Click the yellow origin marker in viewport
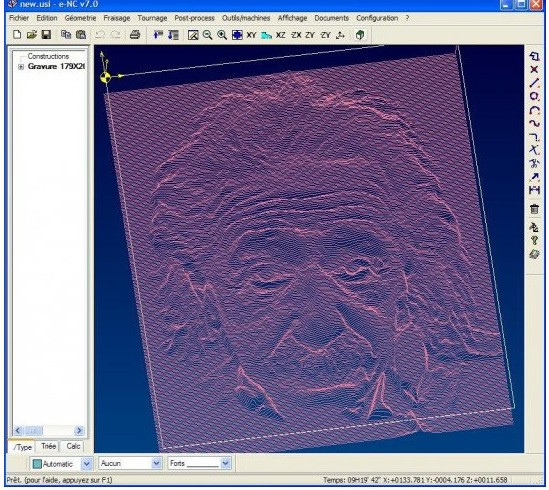Screen dimensions: 549x490 point(105,77)
